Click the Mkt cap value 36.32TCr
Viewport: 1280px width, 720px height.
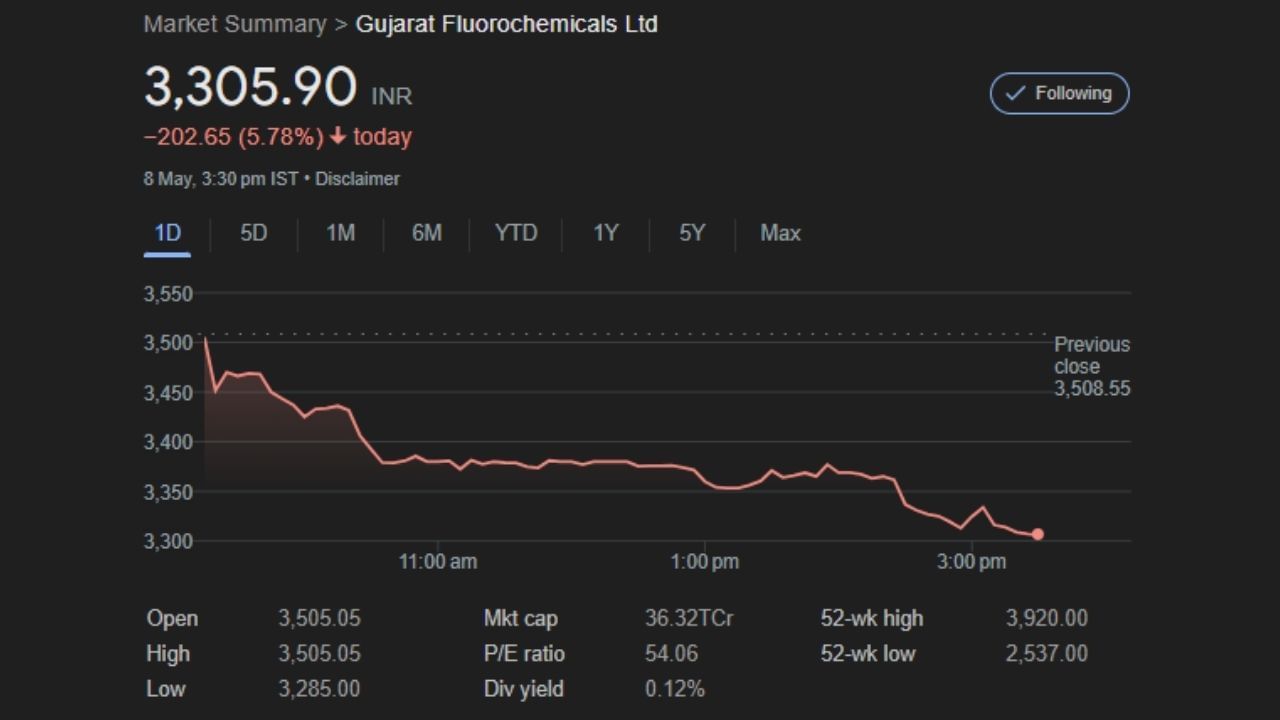pyautogui.click(x=689, y=618)
